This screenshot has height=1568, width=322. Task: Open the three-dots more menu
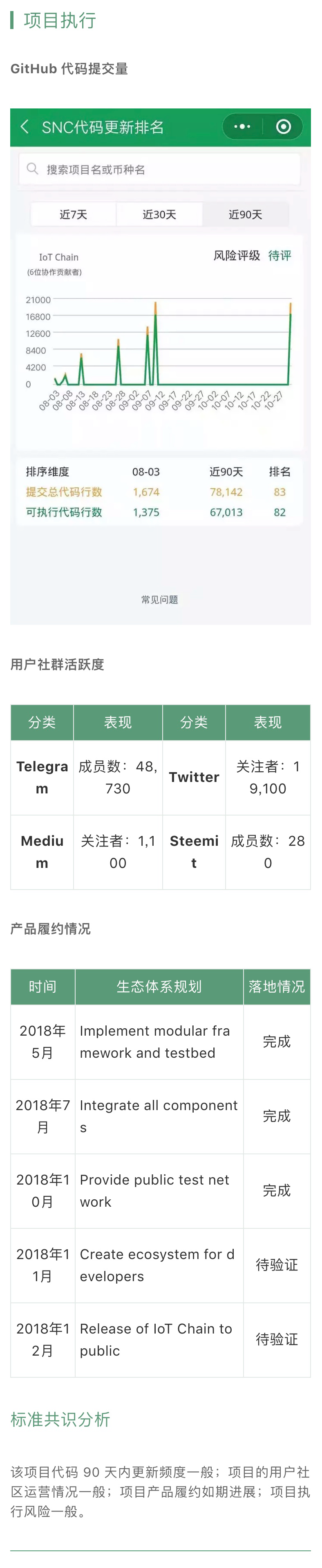[x=242, y=126]
